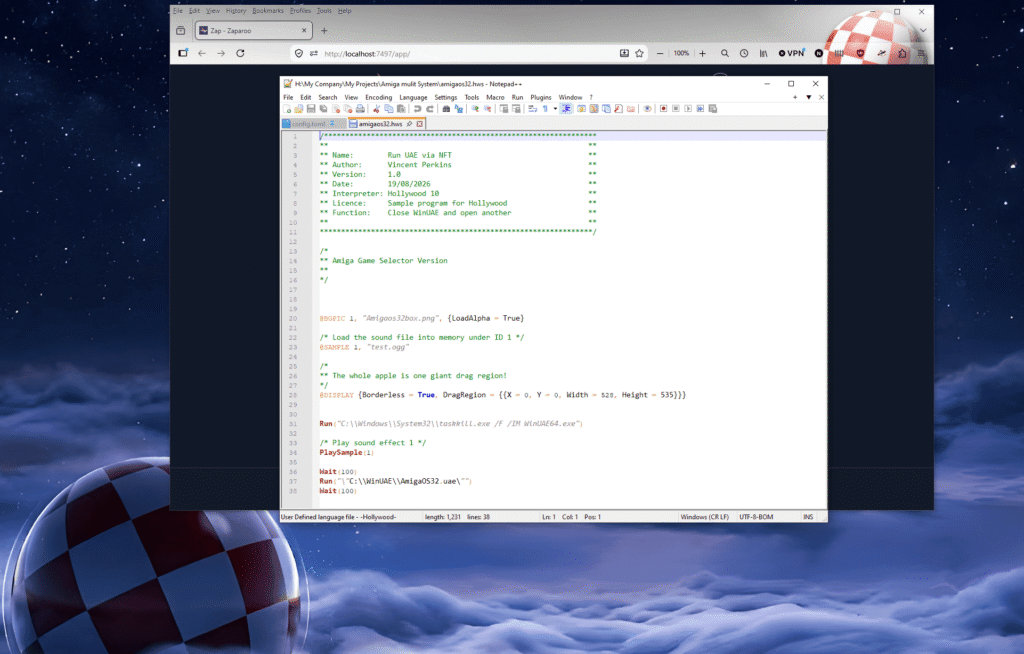Open the Settings menu
Viewport: 1024px width, 654px height.
(445, 97)
